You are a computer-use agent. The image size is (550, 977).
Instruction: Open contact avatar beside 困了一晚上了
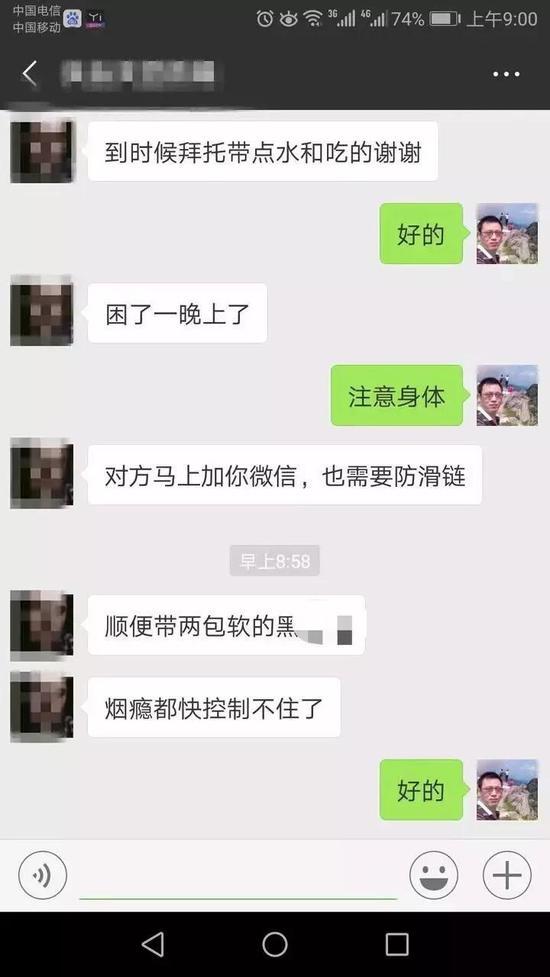click(42, 310)
